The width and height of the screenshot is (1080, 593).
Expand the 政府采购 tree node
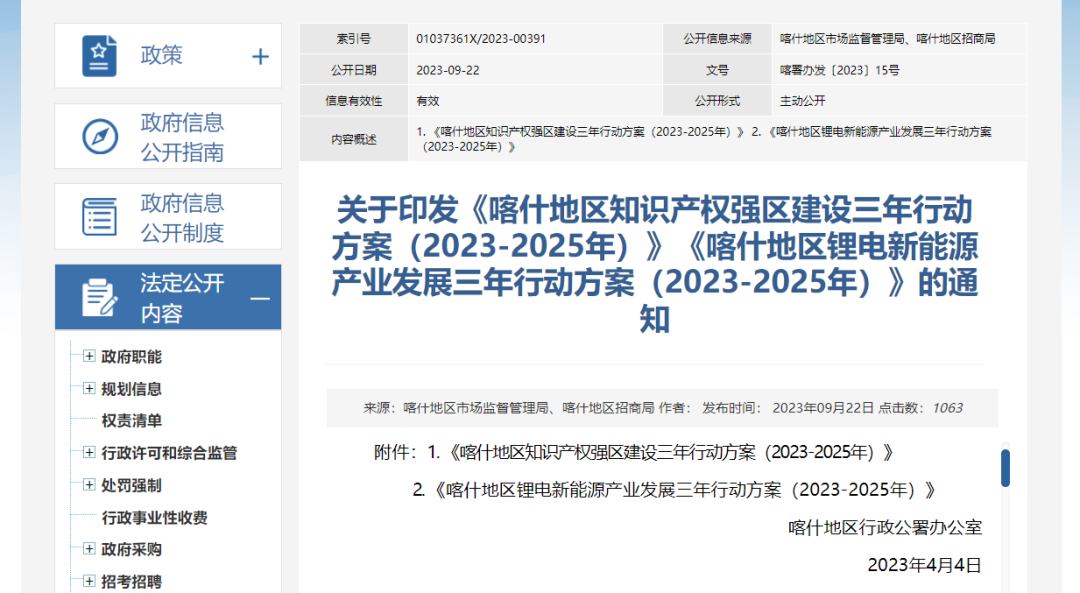coord(89,549)
